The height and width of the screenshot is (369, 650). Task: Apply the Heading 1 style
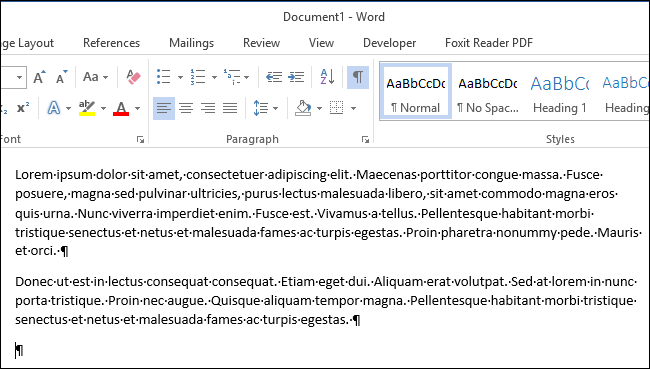[x=560, y=92]
